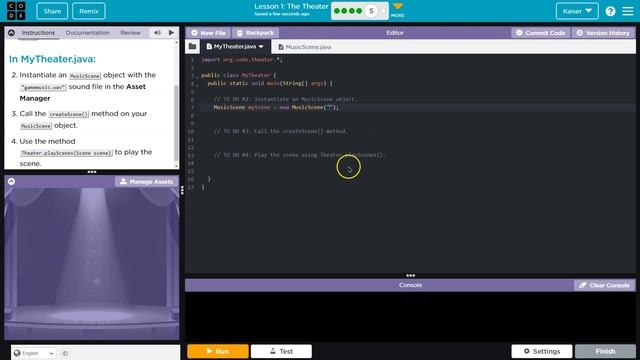The width and height of the screenshot is (640, 360).
Task: Select the first green level dot
Action: coord(337,11)
